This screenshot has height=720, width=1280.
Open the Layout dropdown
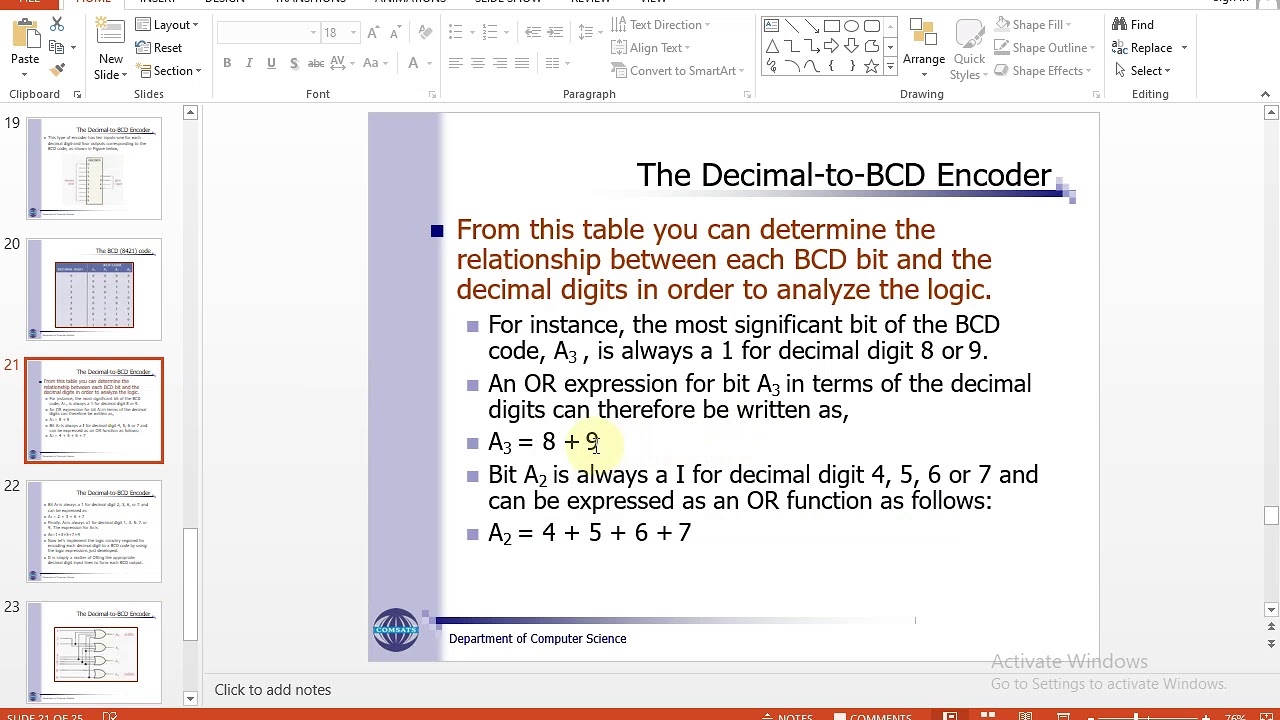pyautogui.click(x=167, y=24)
